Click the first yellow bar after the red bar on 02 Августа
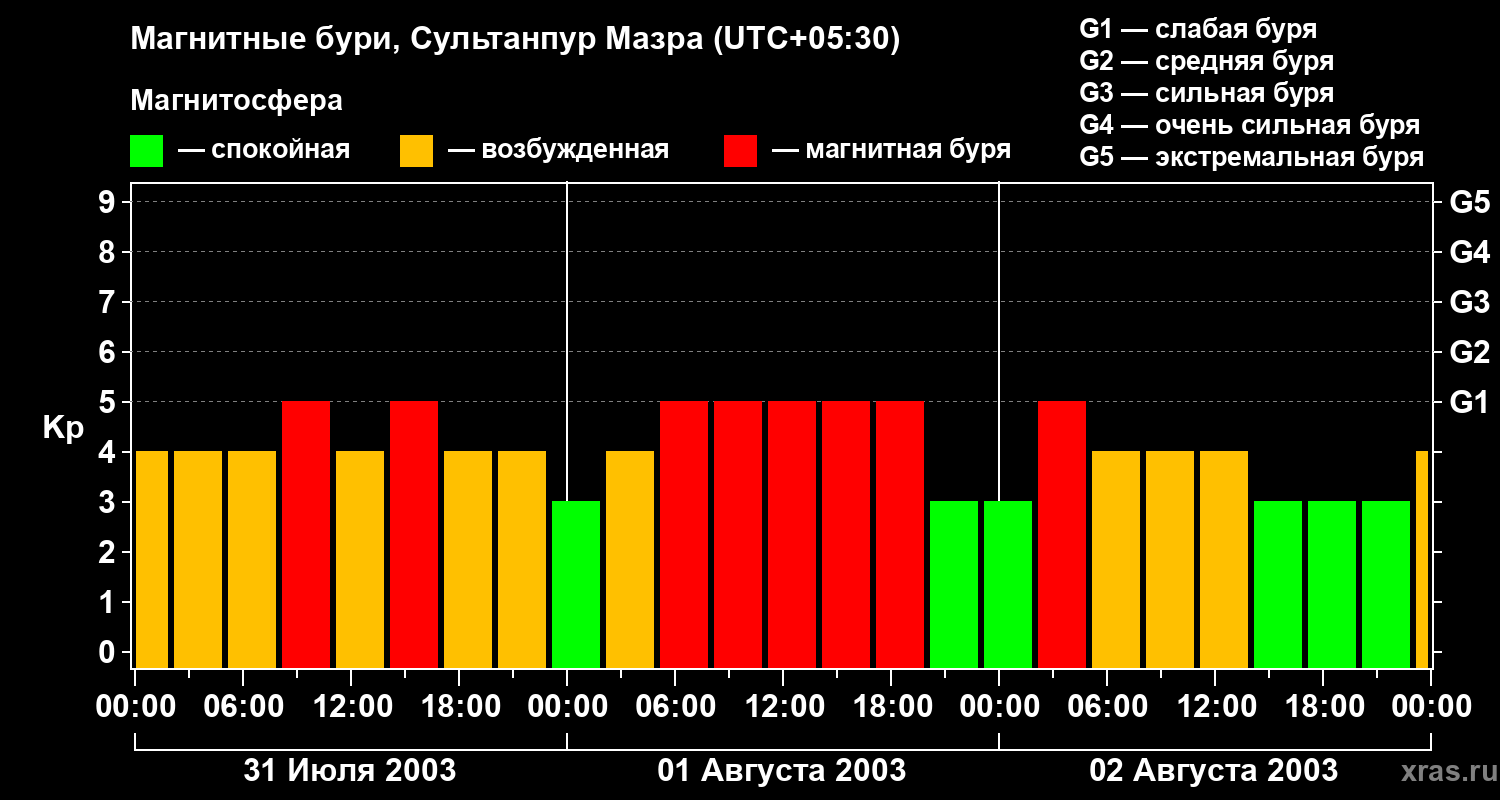Screen dimensions: 1500x800 pyautogui.click(x=1116, y=560)
